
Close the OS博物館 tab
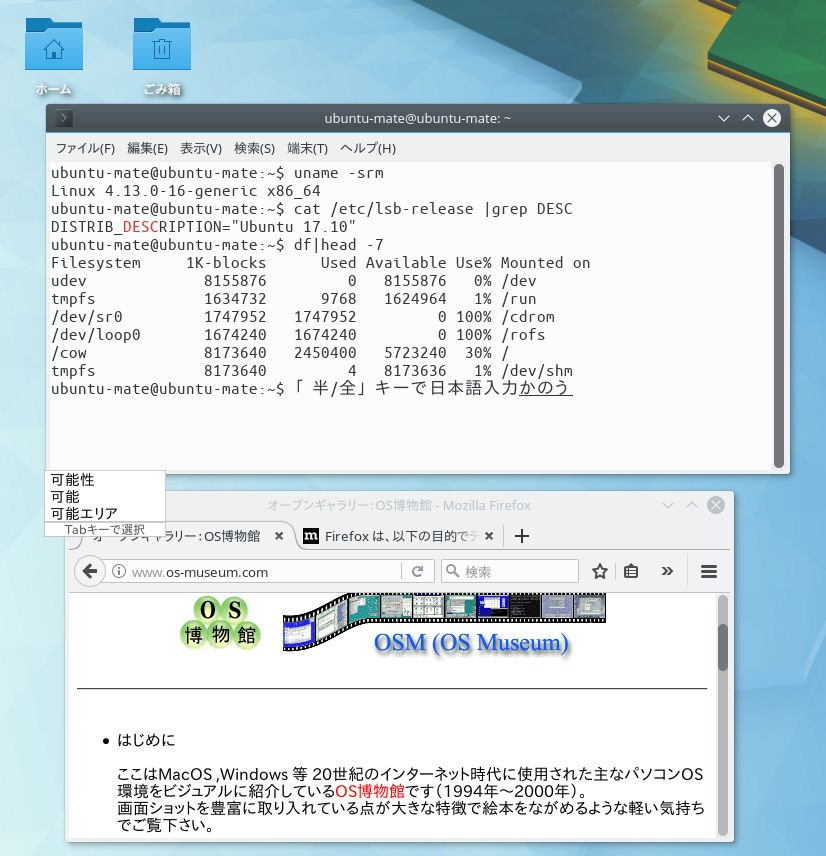(279, 536)
